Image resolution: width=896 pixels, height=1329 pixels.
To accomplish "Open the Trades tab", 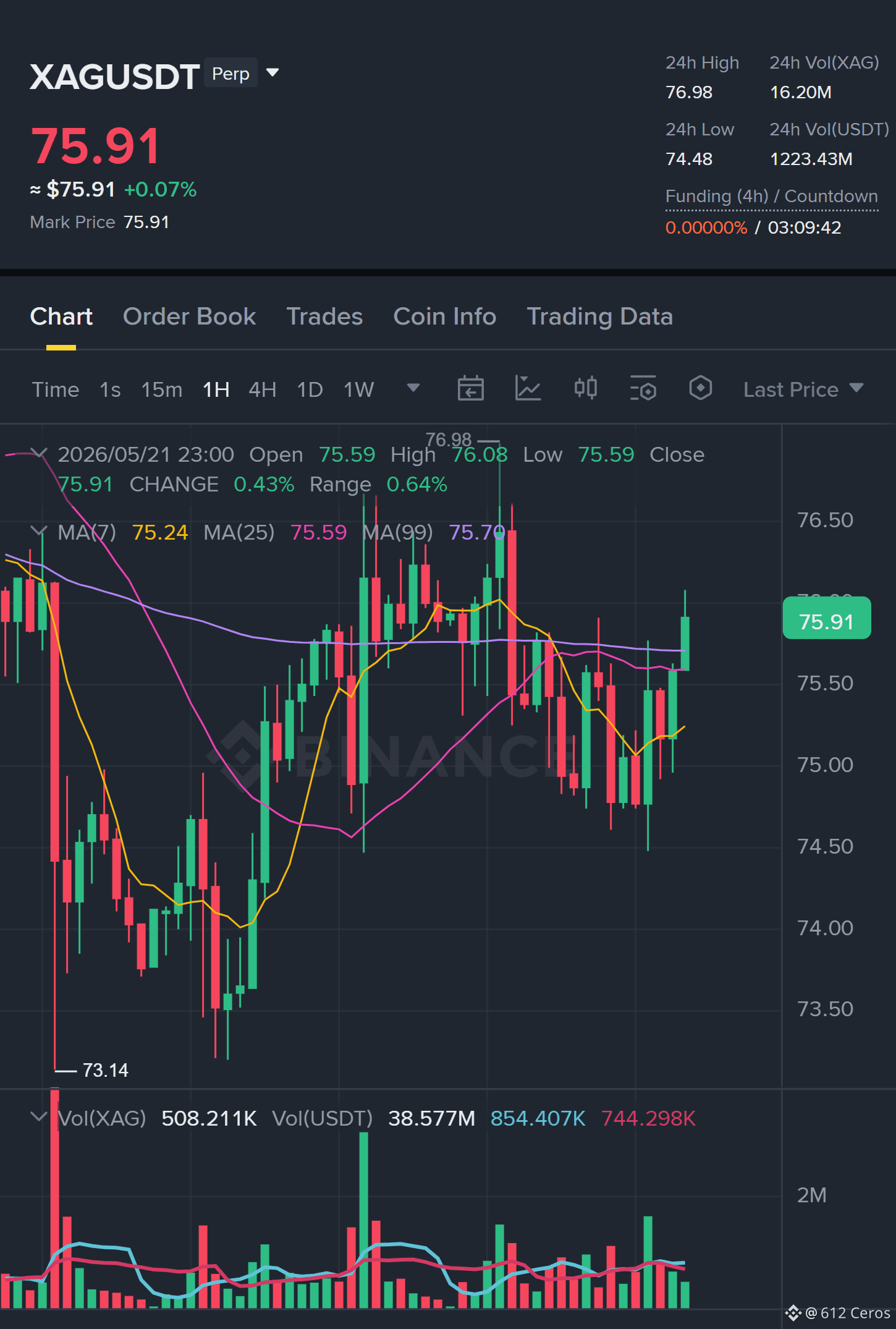I will tap(324, 316).
